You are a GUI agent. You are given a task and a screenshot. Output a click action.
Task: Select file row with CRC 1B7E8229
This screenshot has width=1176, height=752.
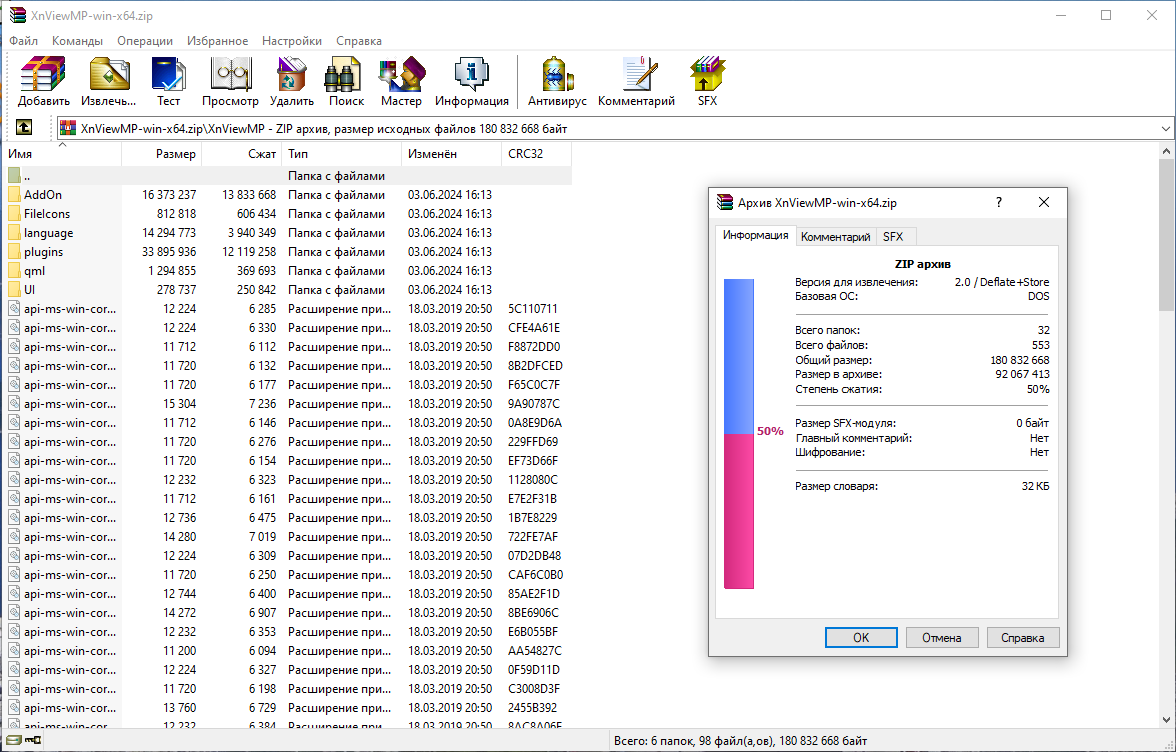coord(288,517)
